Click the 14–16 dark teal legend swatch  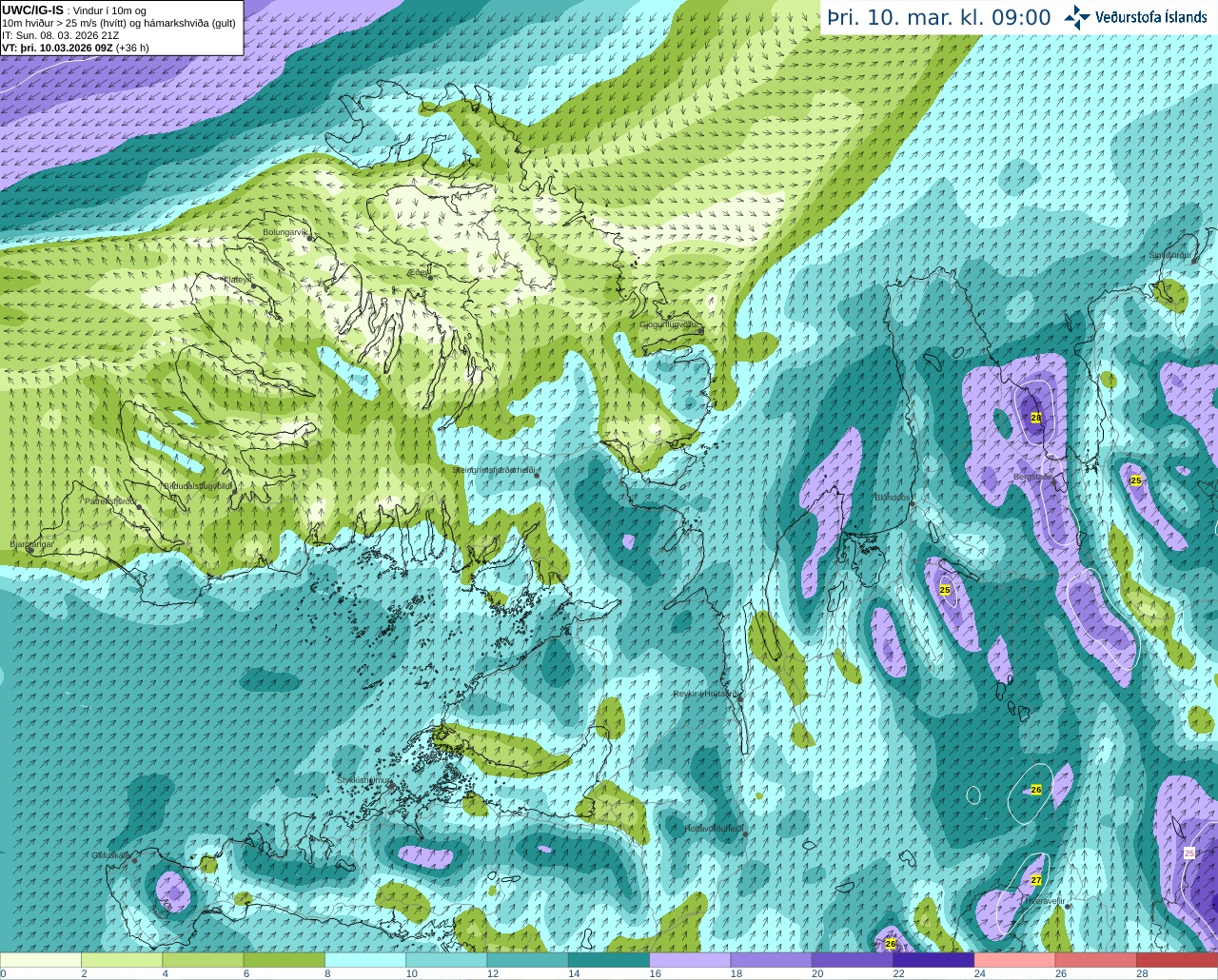tap(609, 959)
